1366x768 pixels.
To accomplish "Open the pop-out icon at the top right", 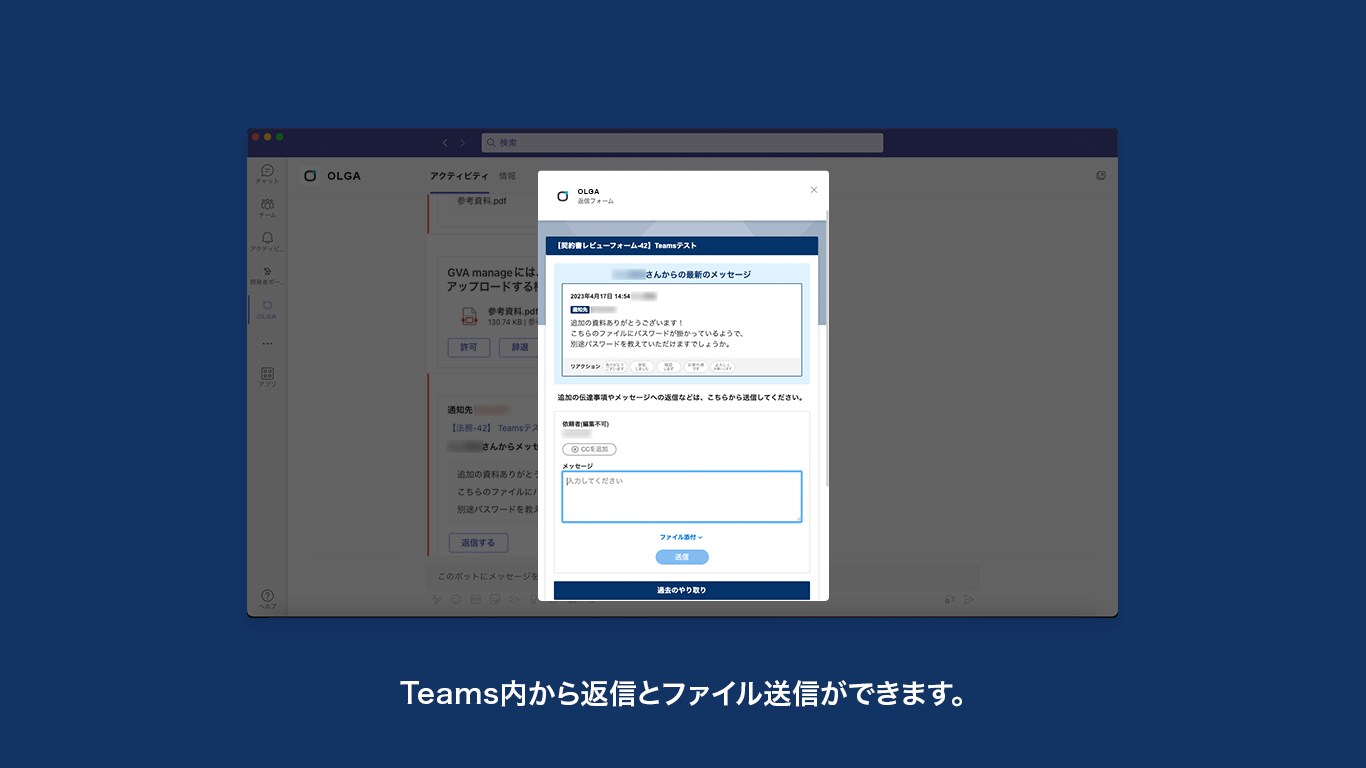I will 1101,176.
